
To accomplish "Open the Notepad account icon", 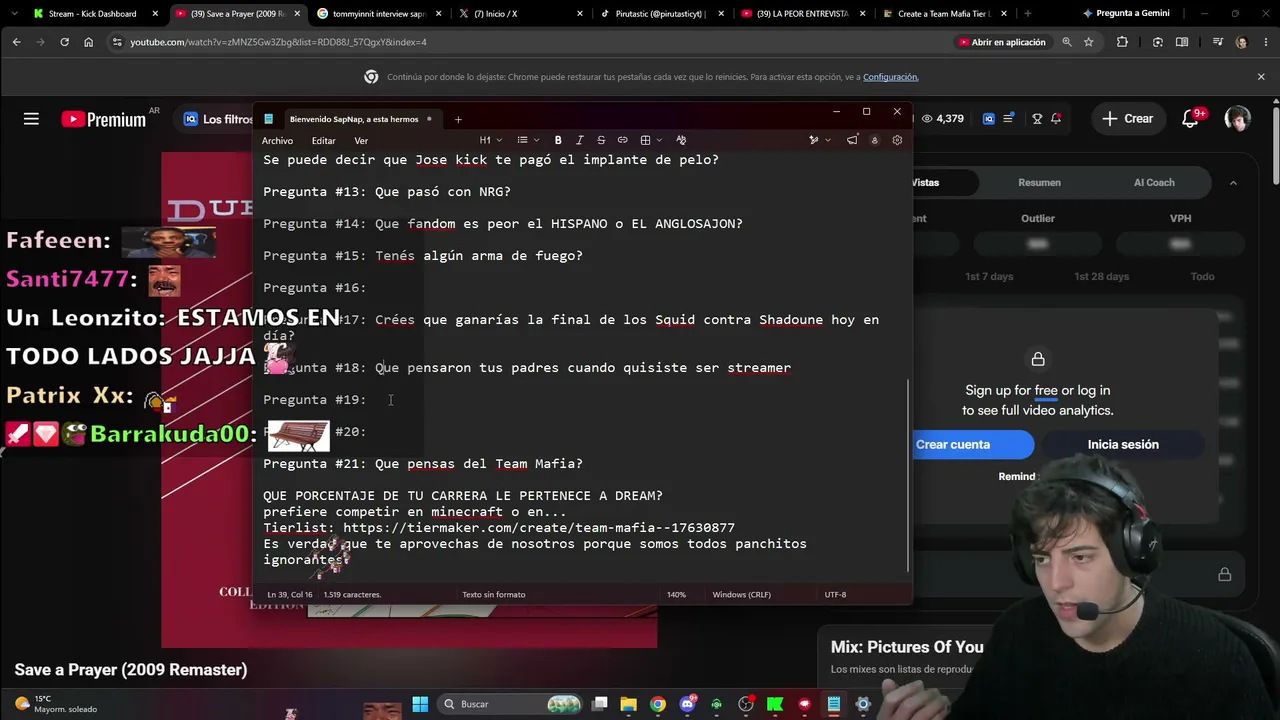I will (875, 140).
